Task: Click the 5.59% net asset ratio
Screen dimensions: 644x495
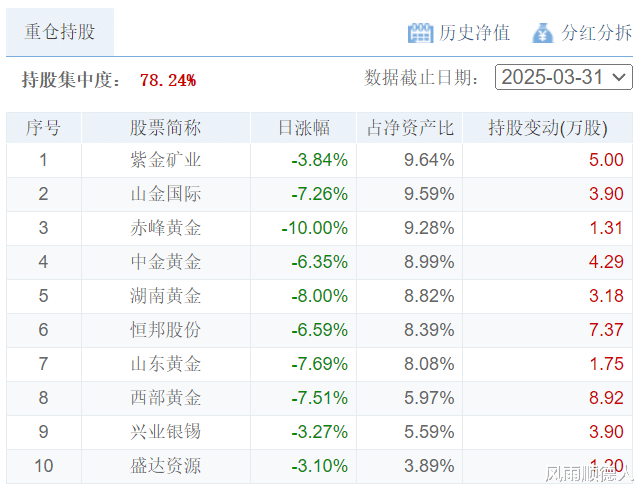Action: tap(429, 432)
